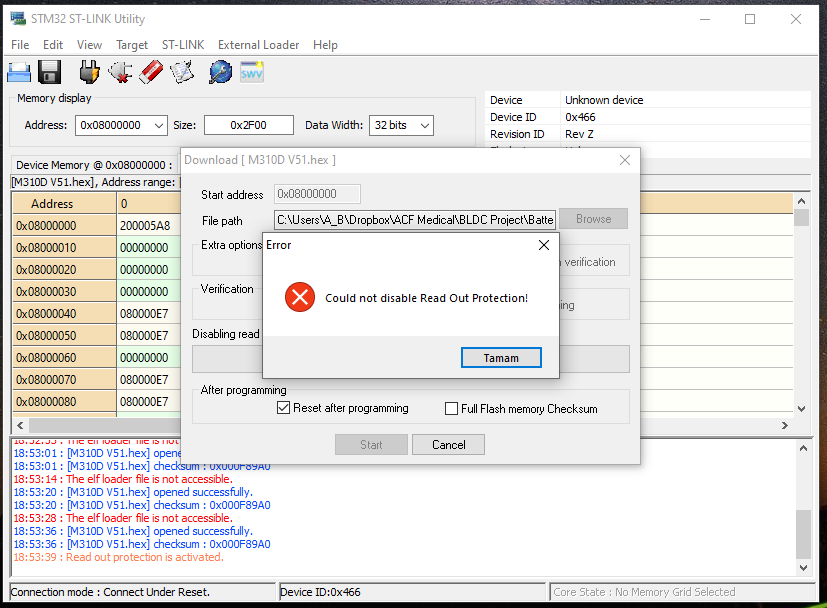Expand the Address combo box dropdown
The height and width of the screenshot is (608, 827).
coord(159,126)
